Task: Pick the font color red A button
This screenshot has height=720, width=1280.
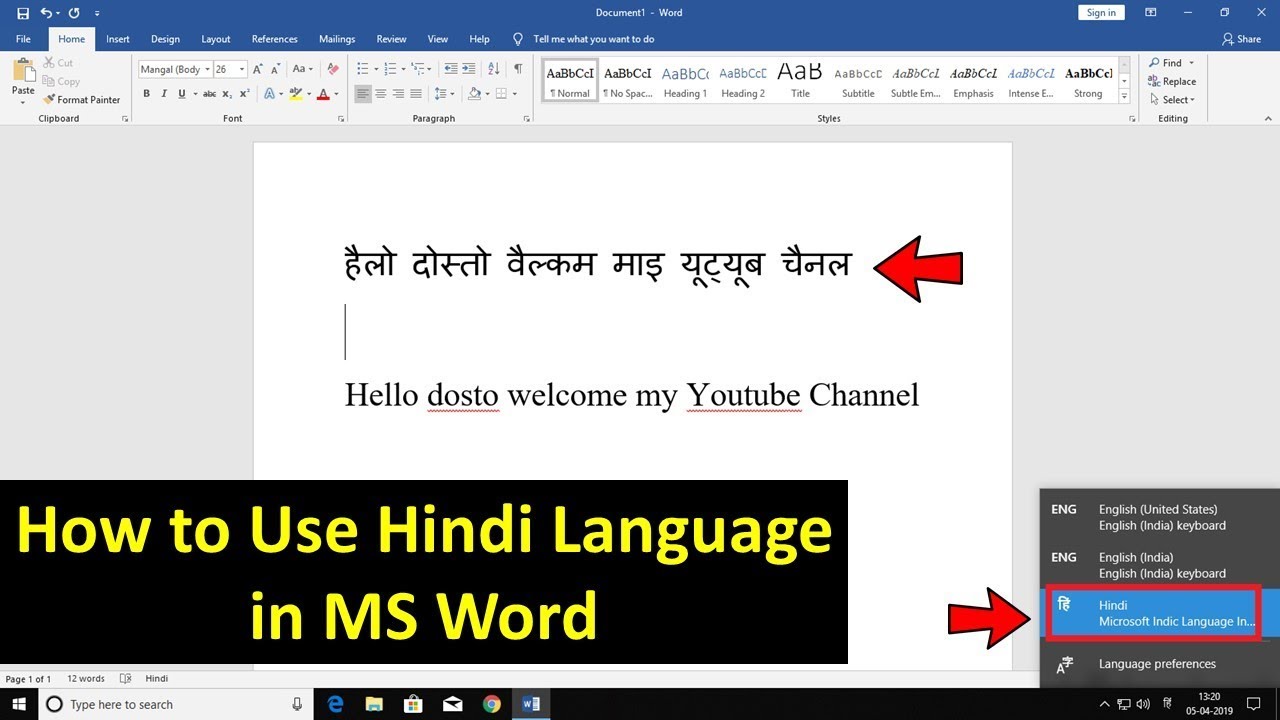Action: coord(322,94)
